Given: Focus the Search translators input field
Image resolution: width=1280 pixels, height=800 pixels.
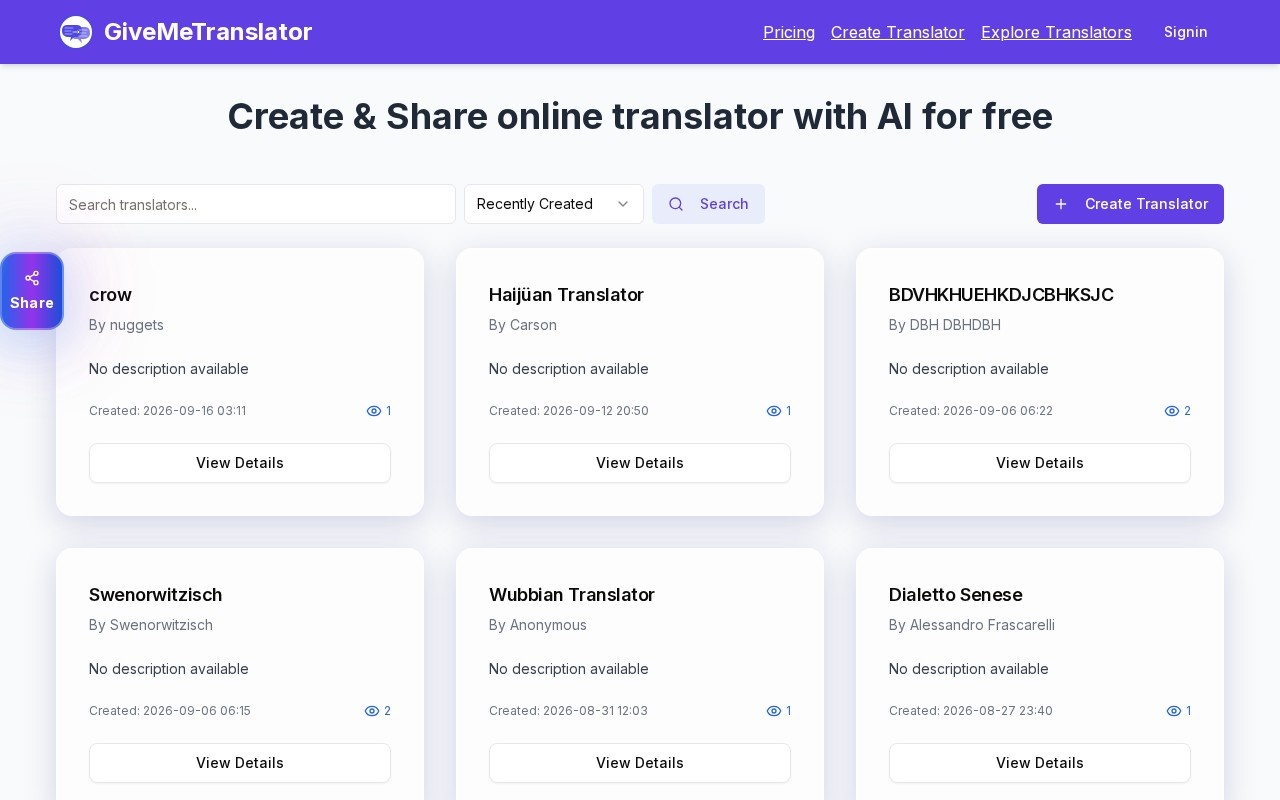Looking at the screenshot, I should 256,204.
